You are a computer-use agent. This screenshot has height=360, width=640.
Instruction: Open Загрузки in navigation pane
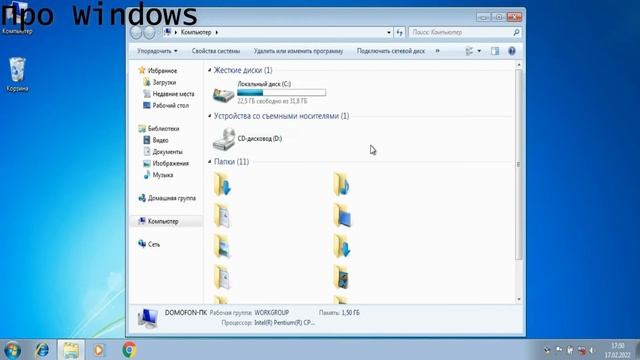tap(160, 82)
